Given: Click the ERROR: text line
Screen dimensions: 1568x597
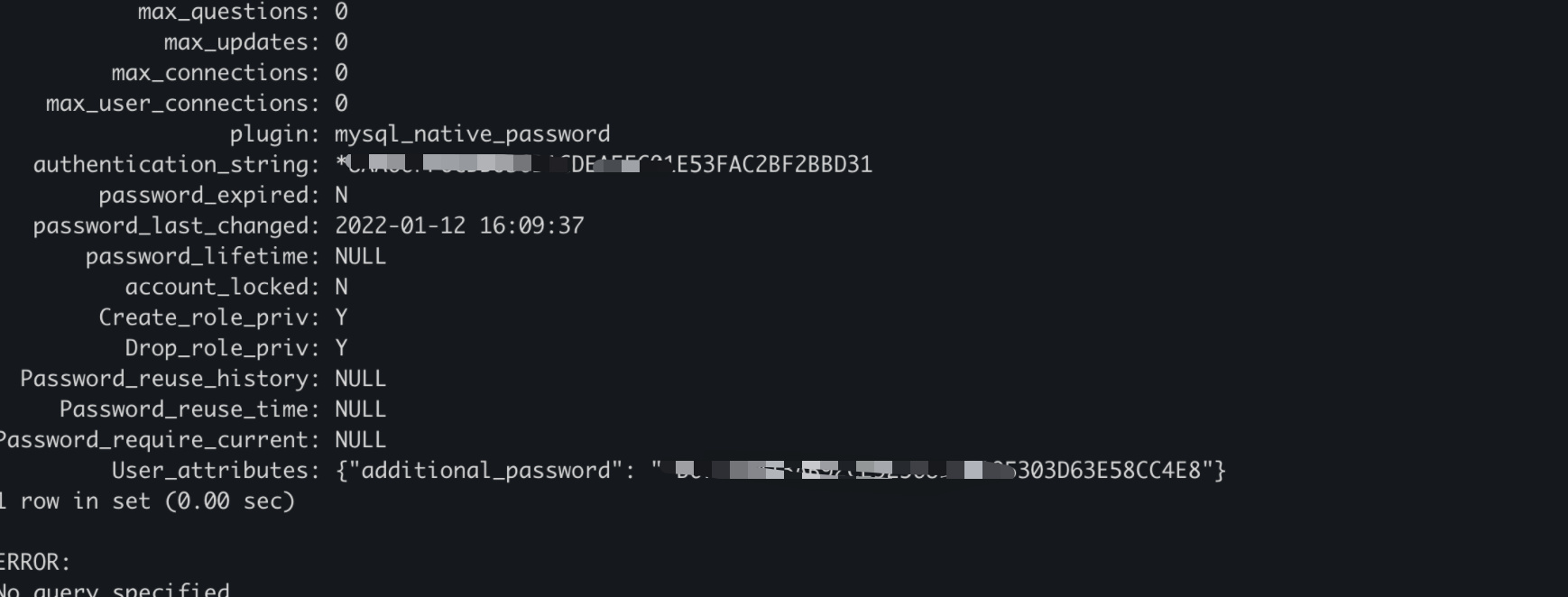Looking at the screenshot, I should click(34, 563).
